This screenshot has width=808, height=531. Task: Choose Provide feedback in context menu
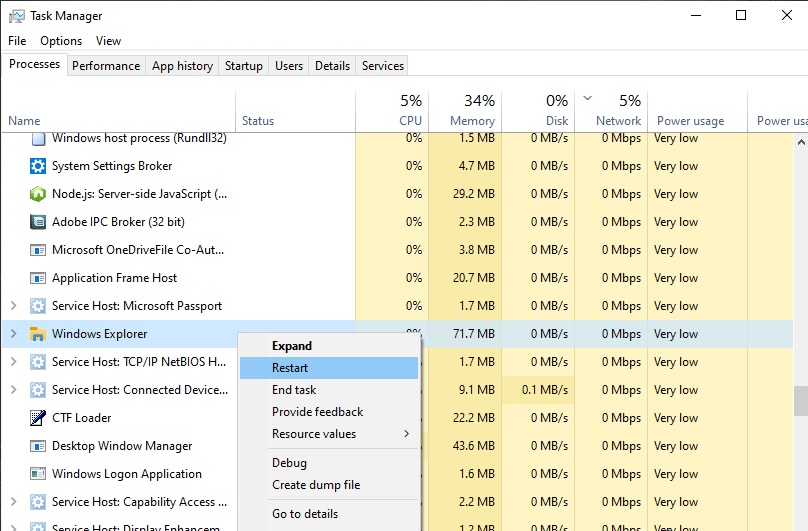329,412
